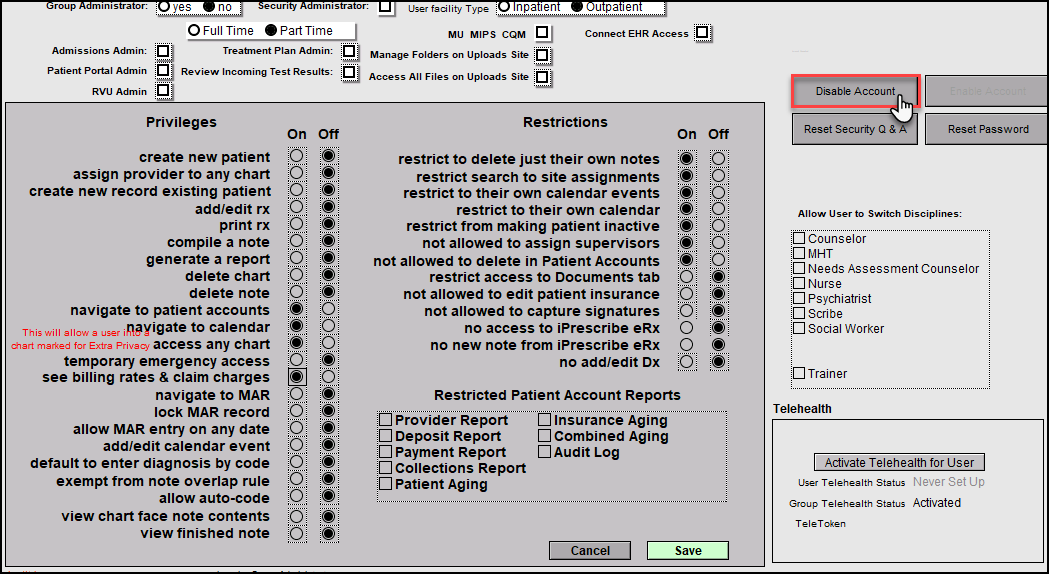
Task: Cancel the privilege changes
Action: [x=590, y=550]
